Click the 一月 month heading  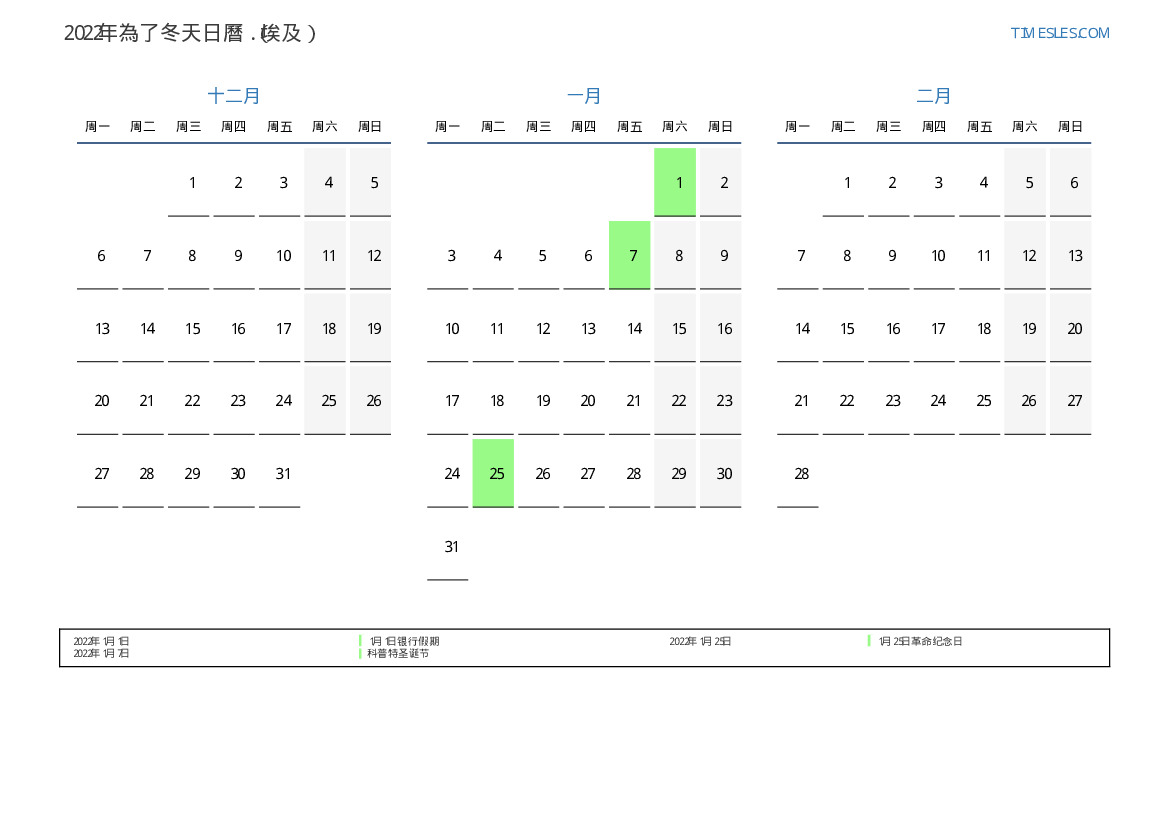[584, 96]
